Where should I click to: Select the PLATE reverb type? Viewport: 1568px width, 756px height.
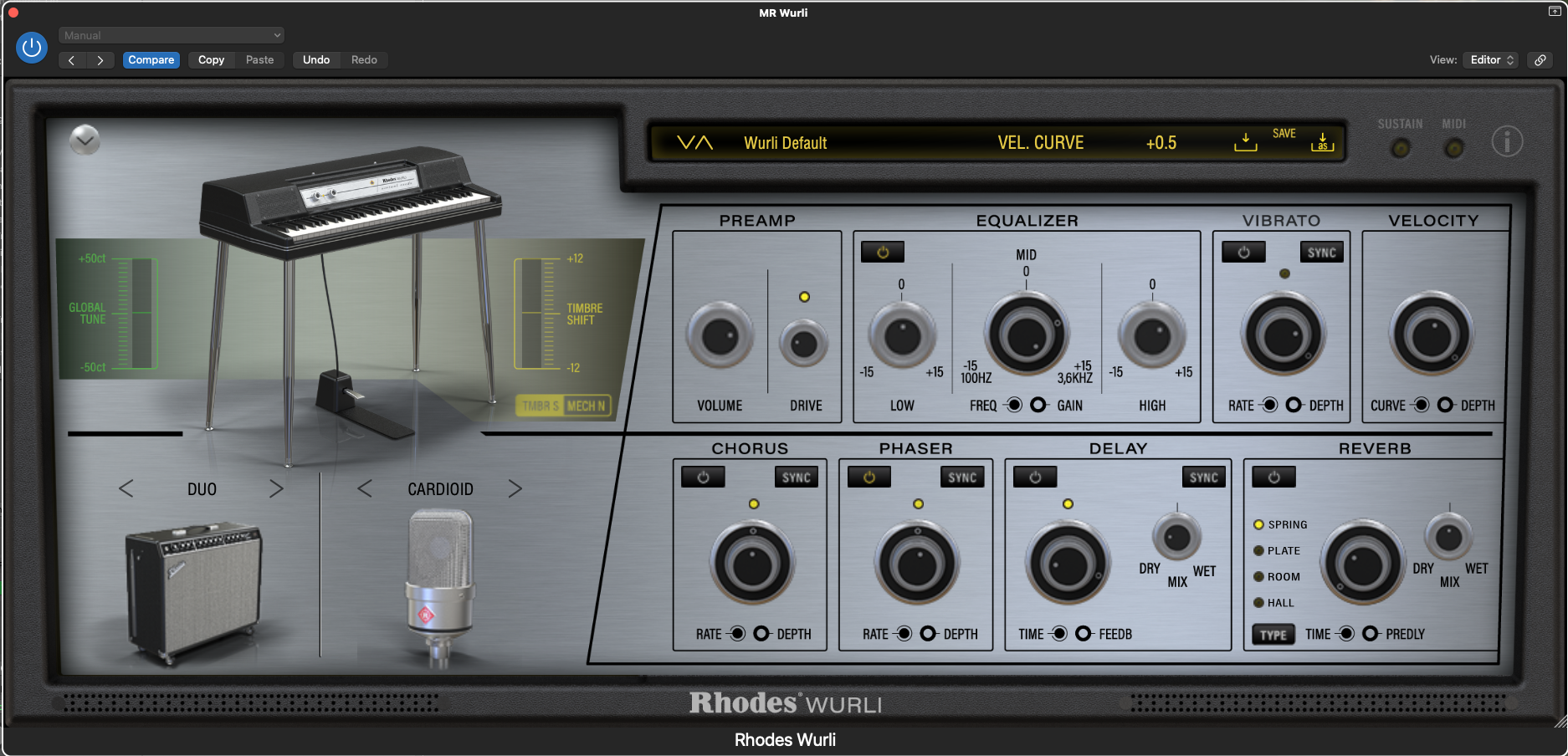pyautogui.click(x=1277, y=550)
